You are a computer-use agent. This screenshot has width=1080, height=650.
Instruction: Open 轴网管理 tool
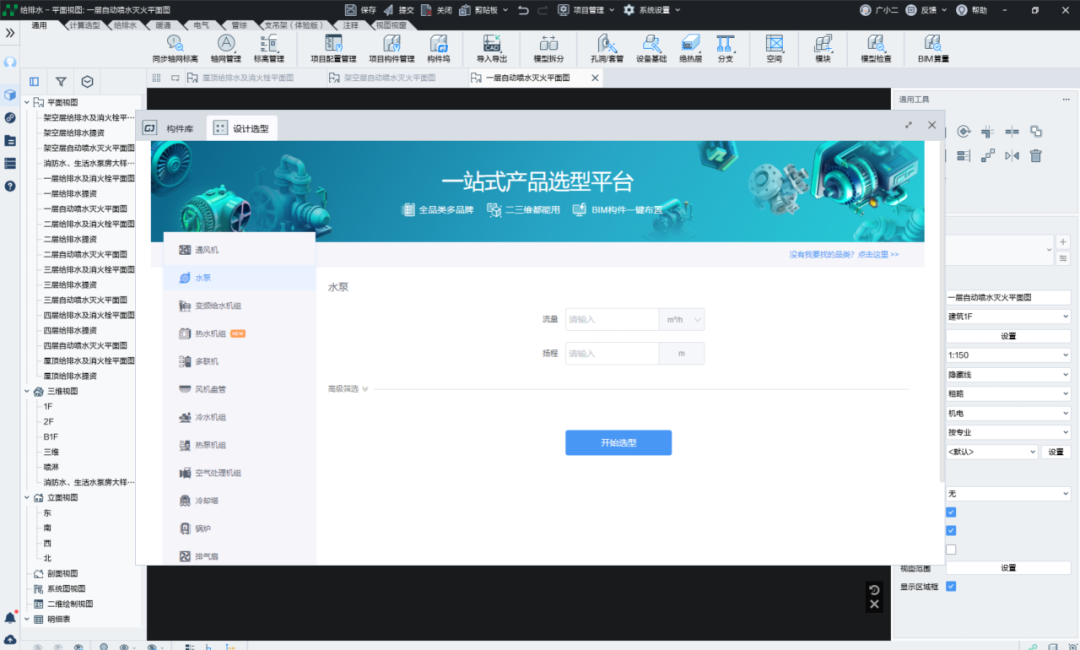[x=226, y=48]
